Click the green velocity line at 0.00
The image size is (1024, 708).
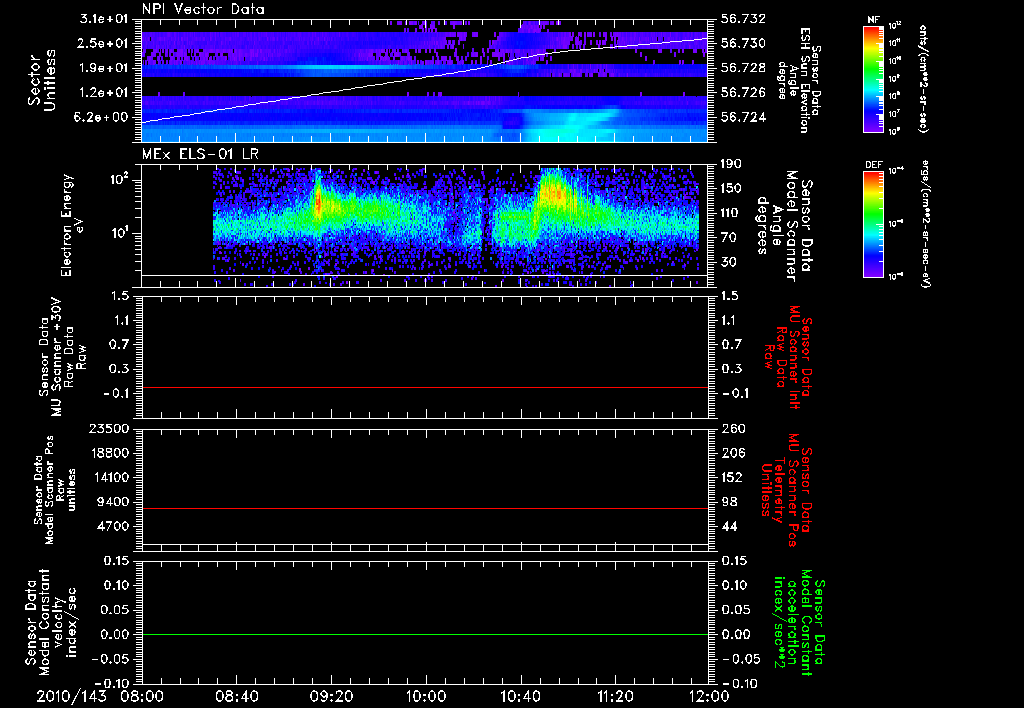click(424, 634)
